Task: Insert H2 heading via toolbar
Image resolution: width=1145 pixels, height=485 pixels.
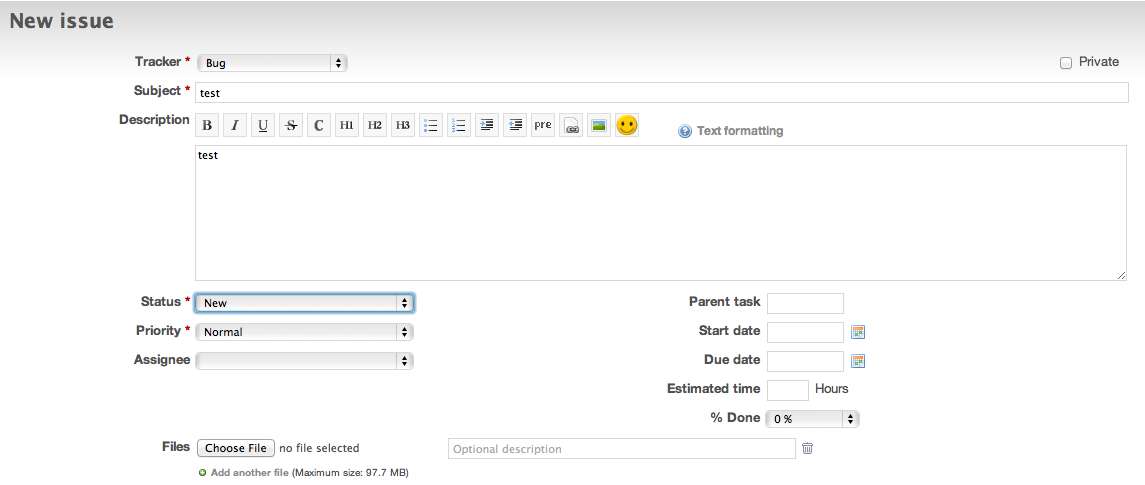Action: point(375,126)
